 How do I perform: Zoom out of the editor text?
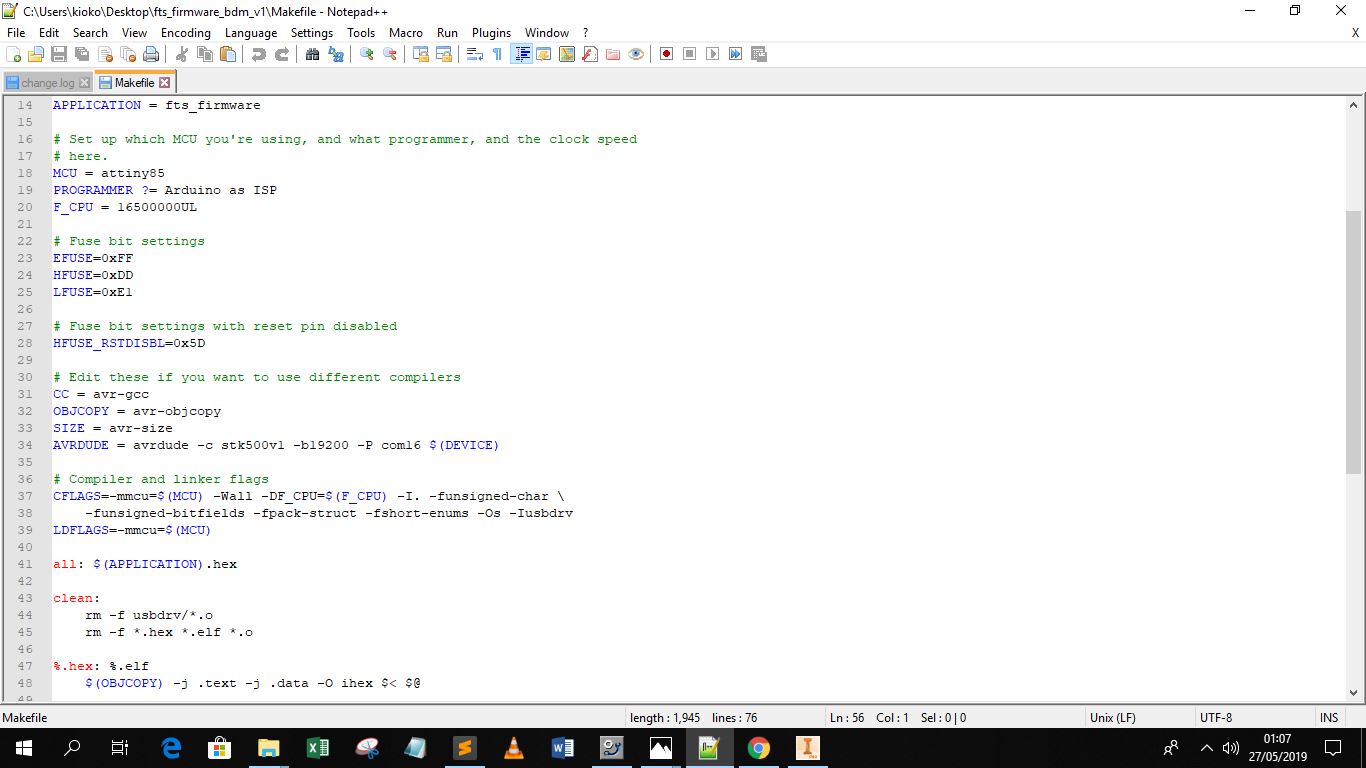coord(390,54)
